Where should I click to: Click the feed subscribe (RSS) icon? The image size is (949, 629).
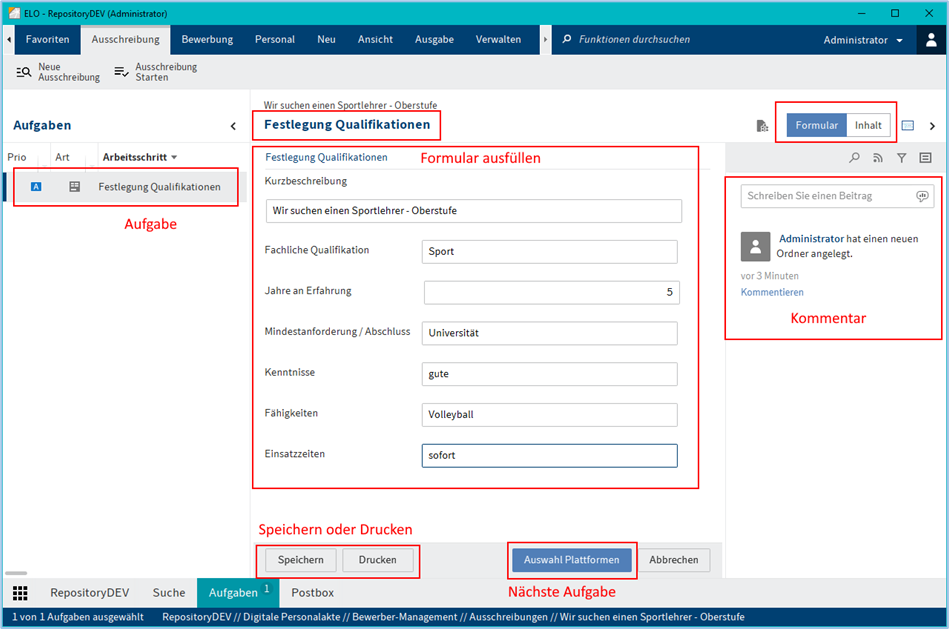878,158
